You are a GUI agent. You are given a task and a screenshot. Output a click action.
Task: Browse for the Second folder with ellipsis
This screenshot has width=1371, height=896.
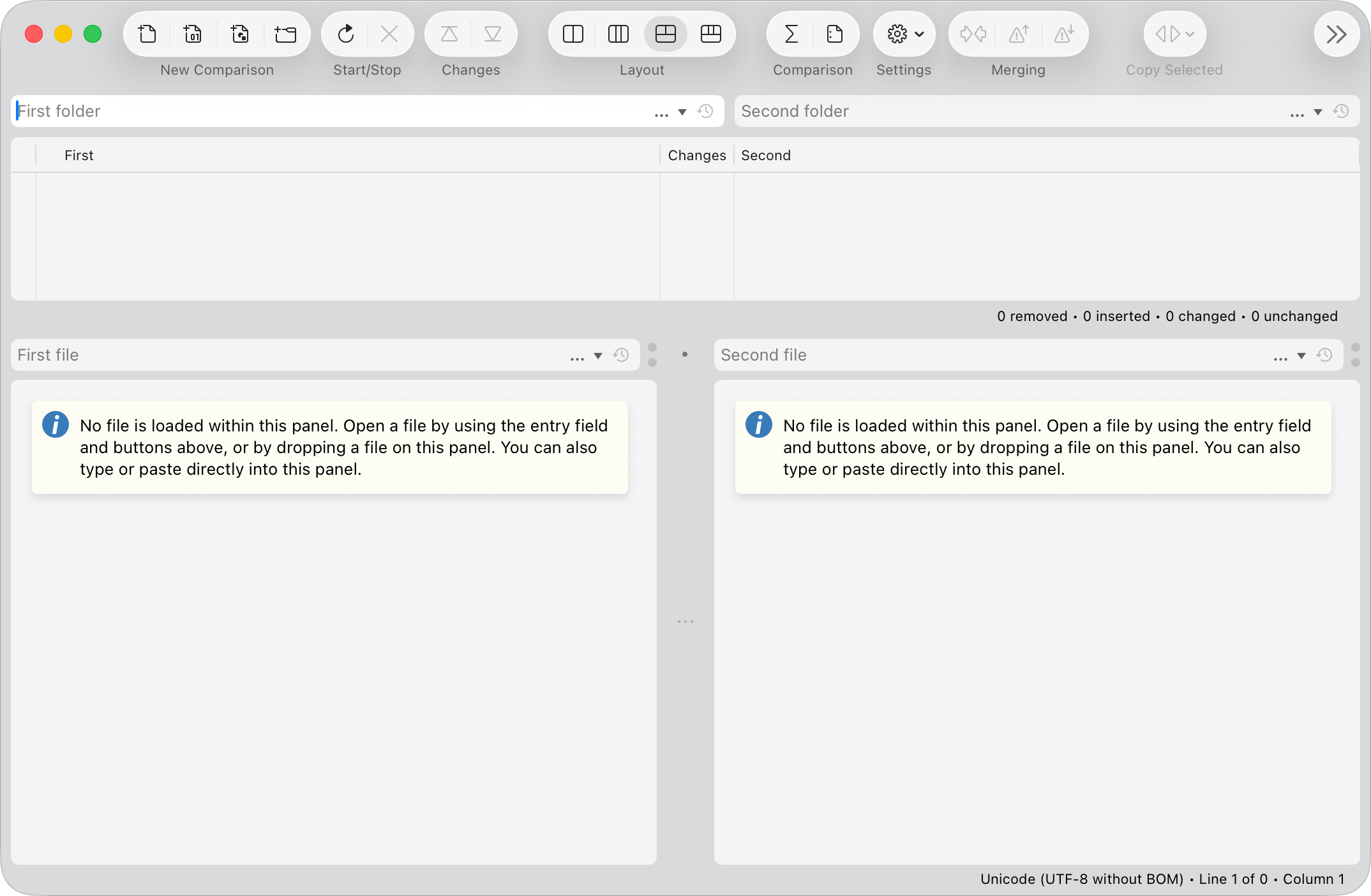[1297, 114]
